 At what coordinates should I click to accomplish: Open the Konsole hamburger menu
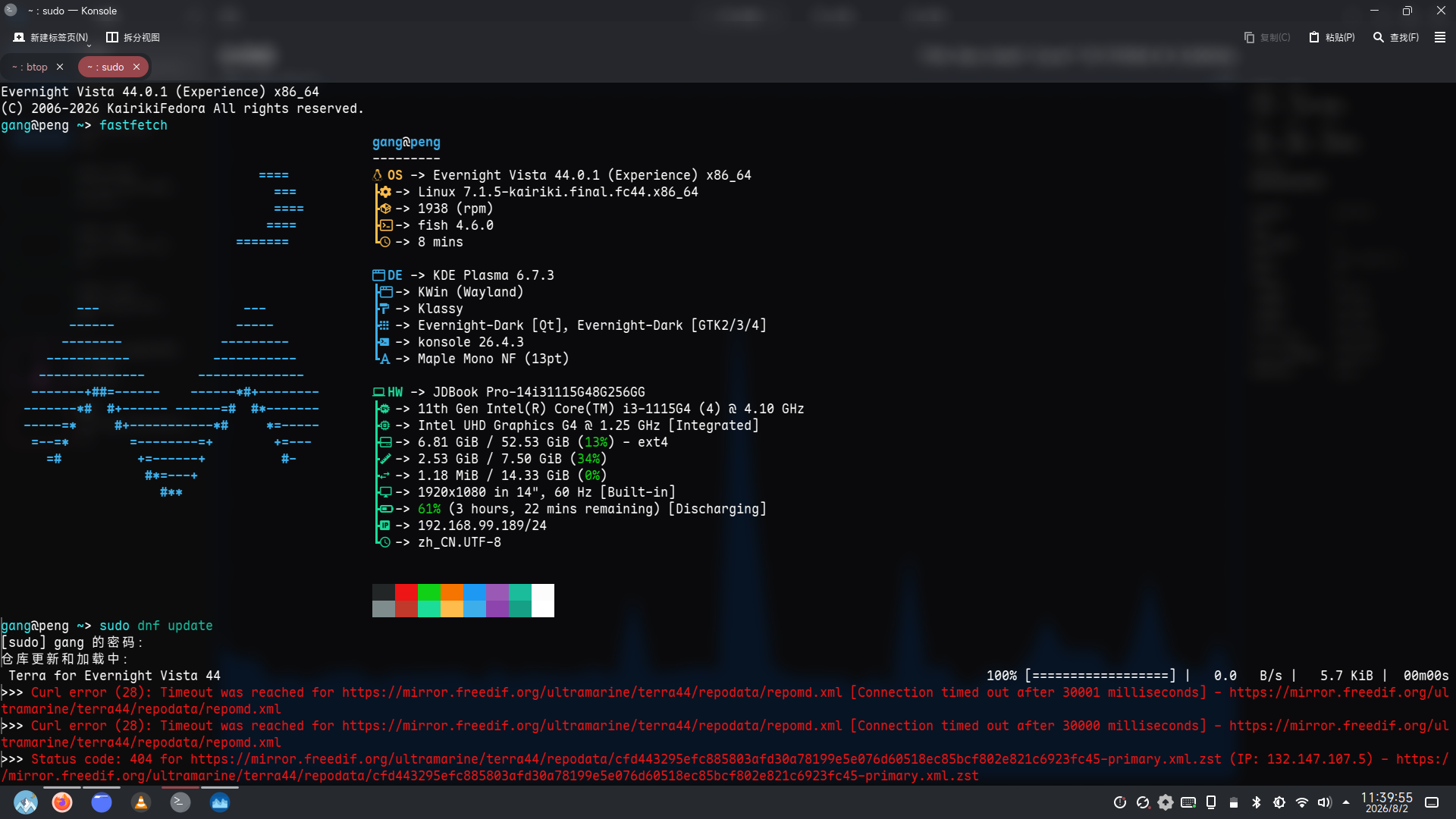click(1440, 37)
